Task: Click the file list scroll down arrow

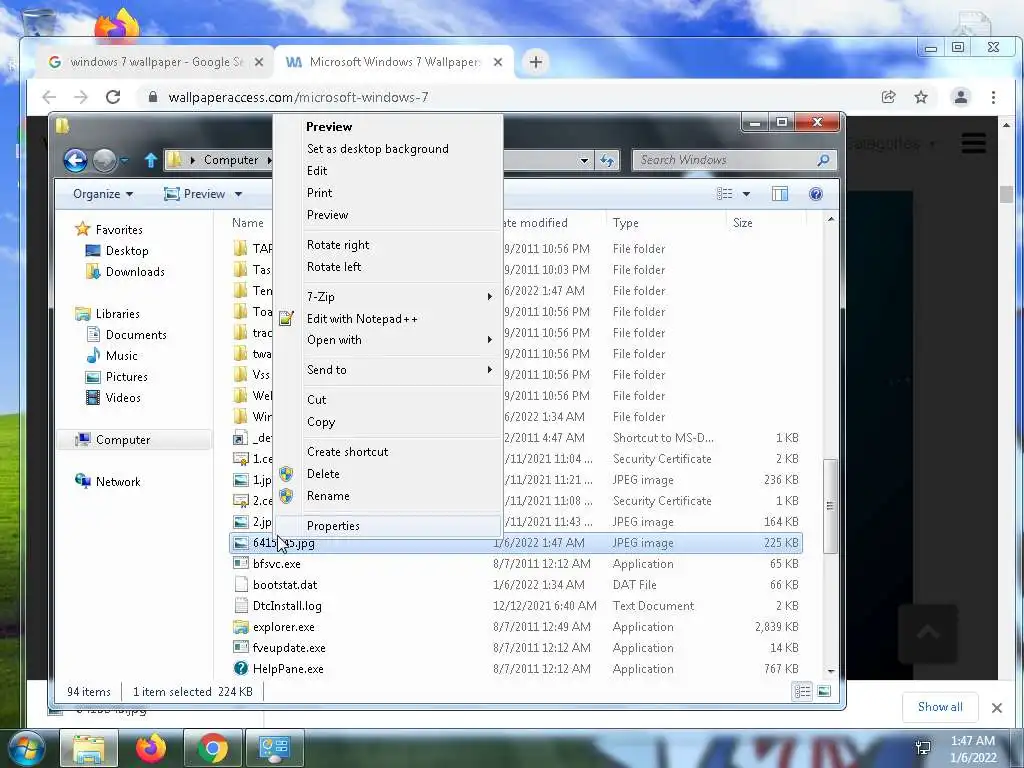Action: (x=830, y=671)
